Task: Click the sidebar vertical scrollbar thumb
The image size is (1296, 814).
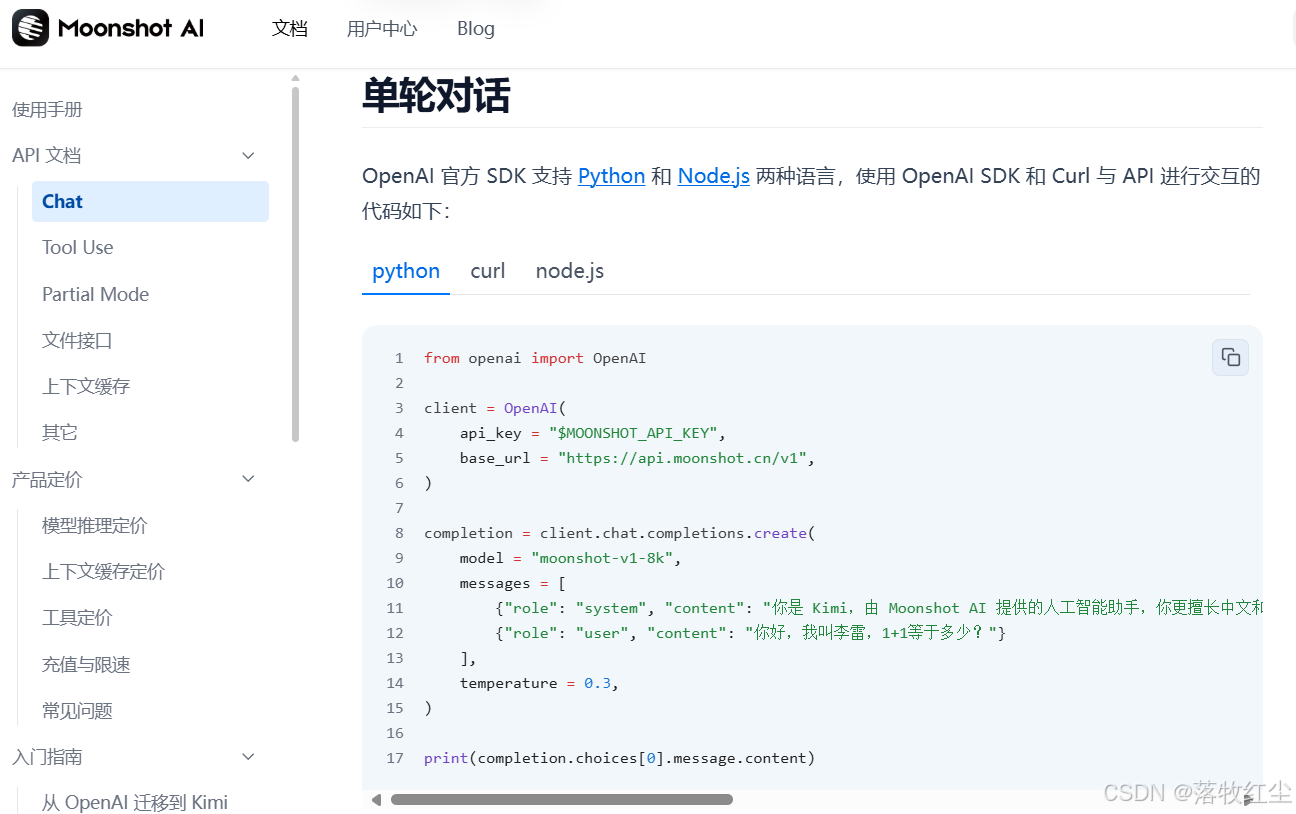Action: click(295, 264)
